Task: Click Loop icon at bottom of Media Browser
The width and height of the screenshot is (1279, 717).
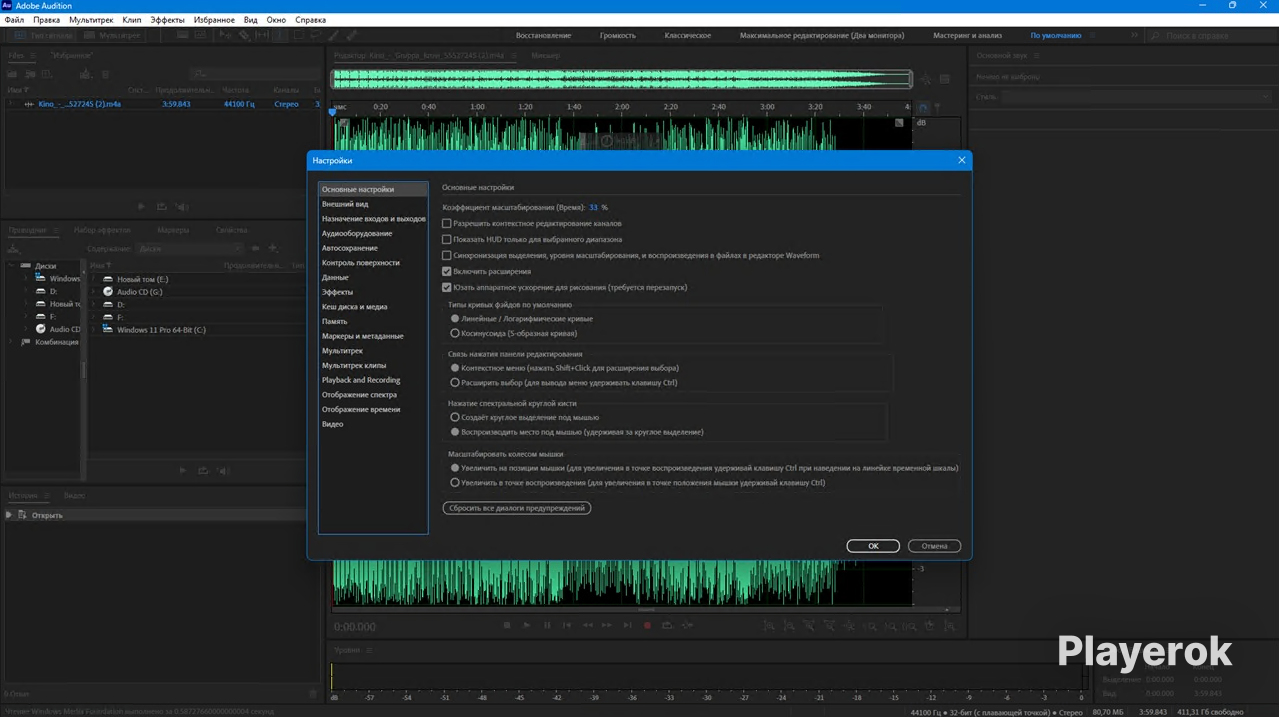Action: point(202,470)
